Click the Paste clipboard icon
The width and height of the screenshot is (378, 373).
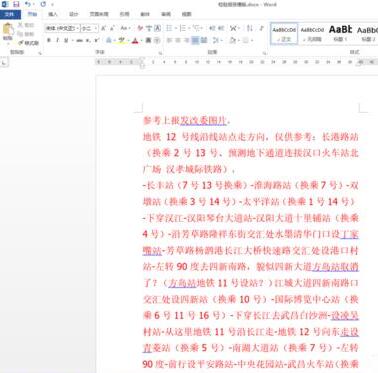8,29
